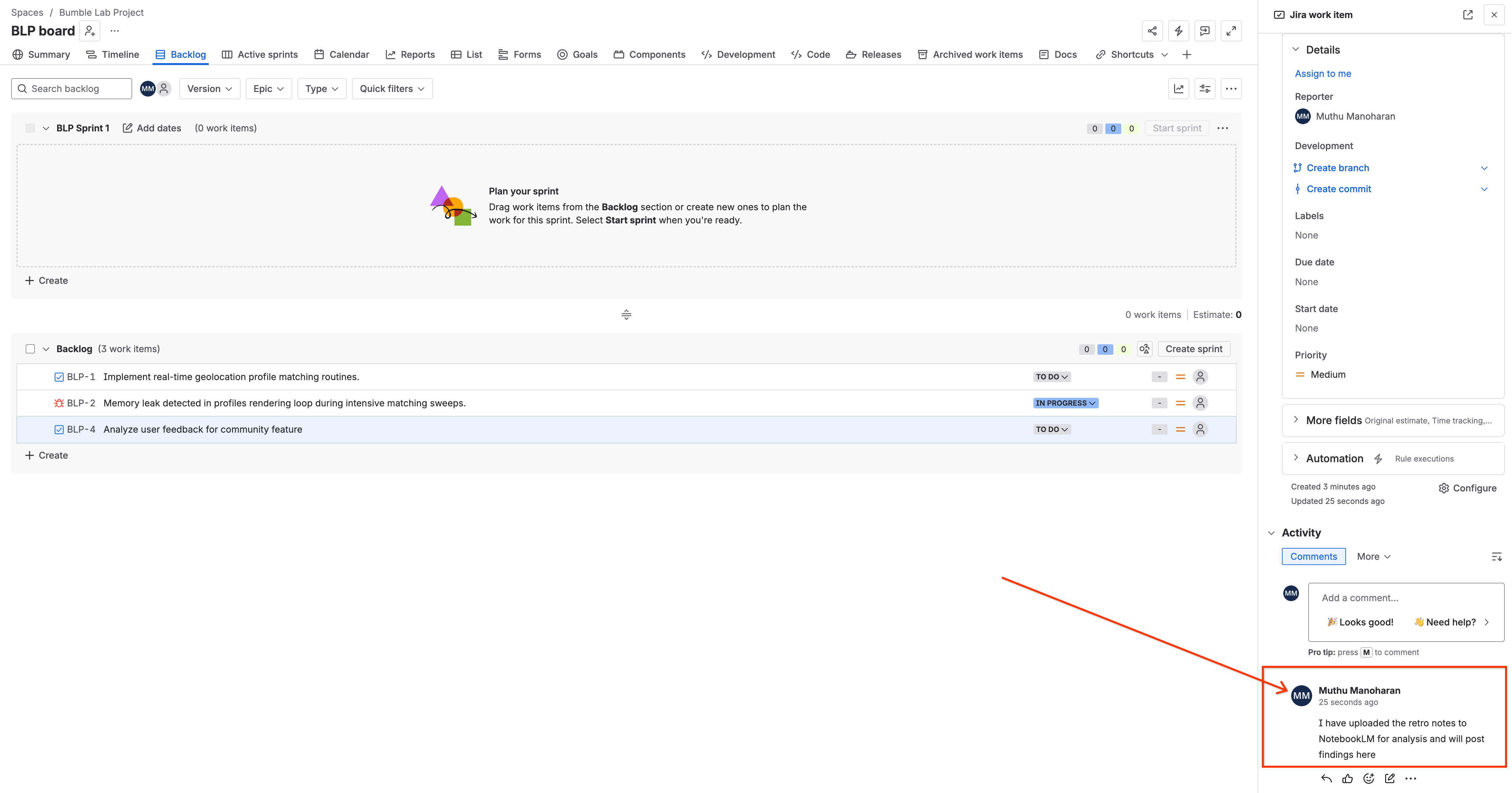Collapse the Details section
This screenshot has width=1512, height=793.
pos(1296,50)
